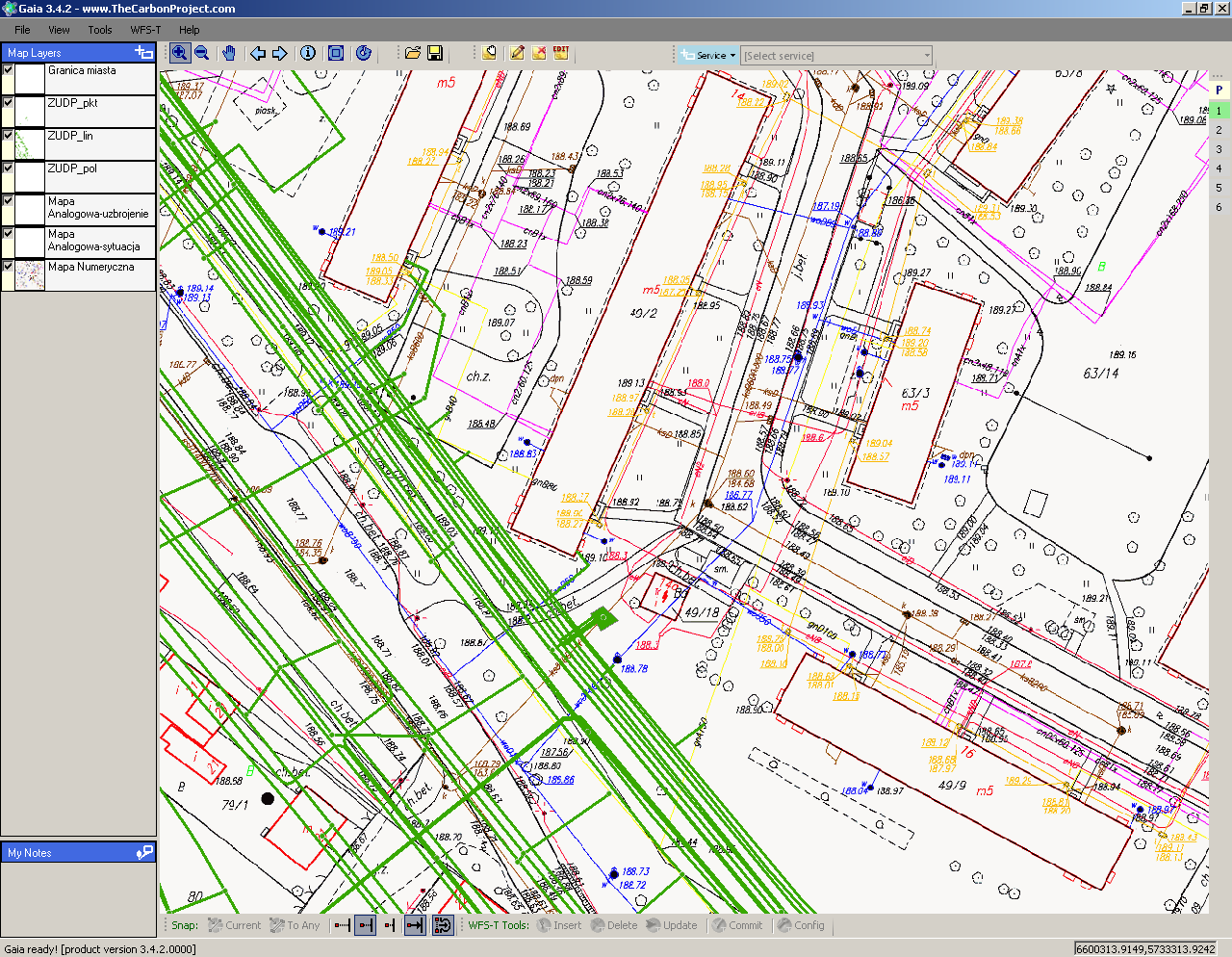Open the Service dropdown button
This screenshot has width=1232, height=957.
[708, 55]
